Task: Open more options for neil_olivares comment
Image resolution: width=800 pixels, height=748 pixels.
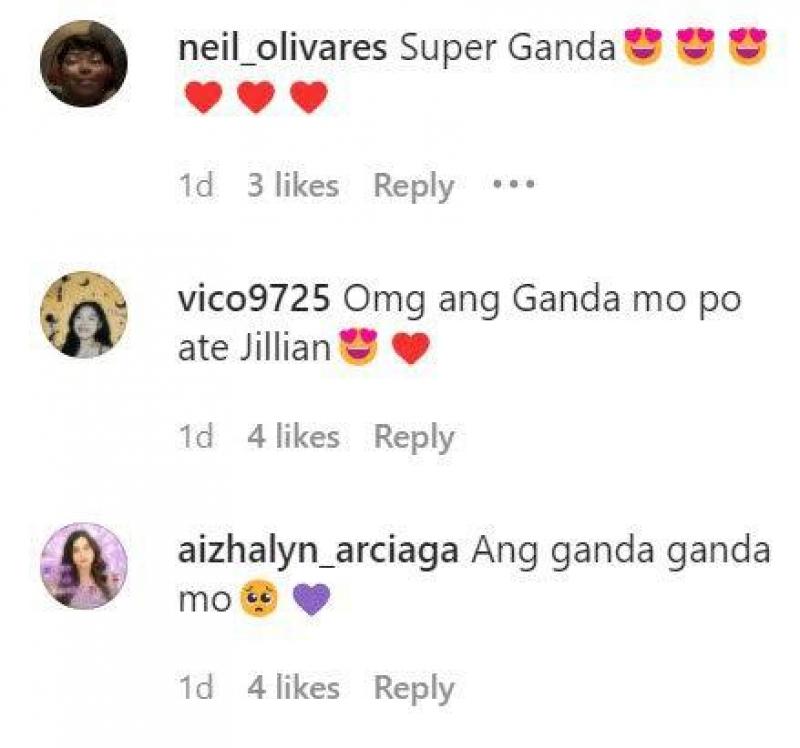Action: [x=514, y=183]
